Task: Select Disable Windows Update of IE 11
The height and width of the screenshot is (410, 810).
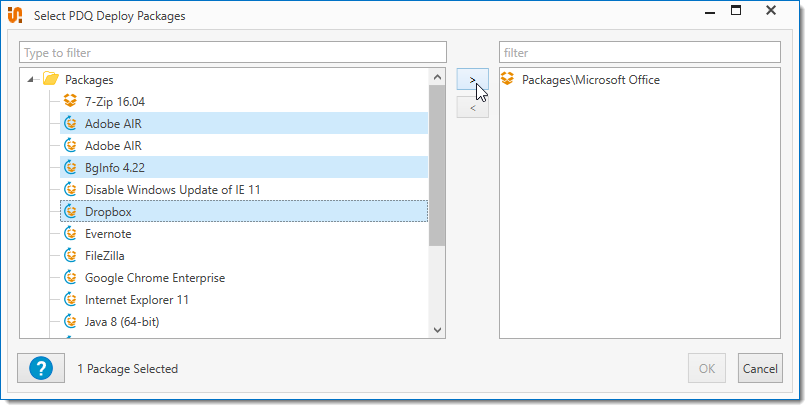Action: click(x=173, y=189)
